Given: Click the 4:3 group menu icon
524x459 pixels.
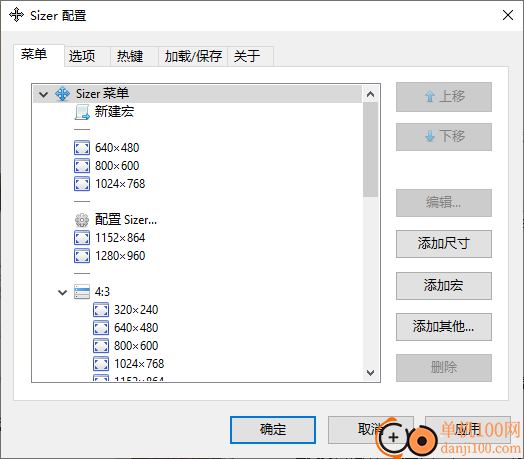Looking at the screenshot, I should tap(82, 292).
